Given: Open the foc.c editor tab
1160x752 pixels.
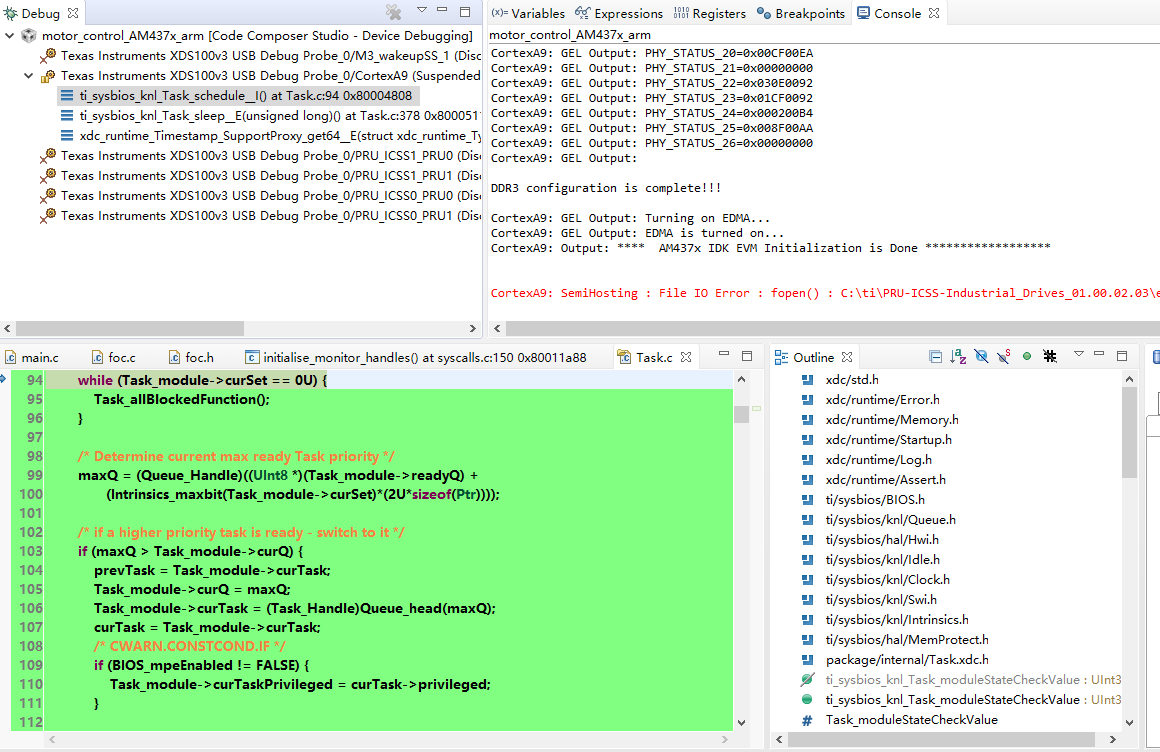Looking at the screenshot, I should 114,357.
